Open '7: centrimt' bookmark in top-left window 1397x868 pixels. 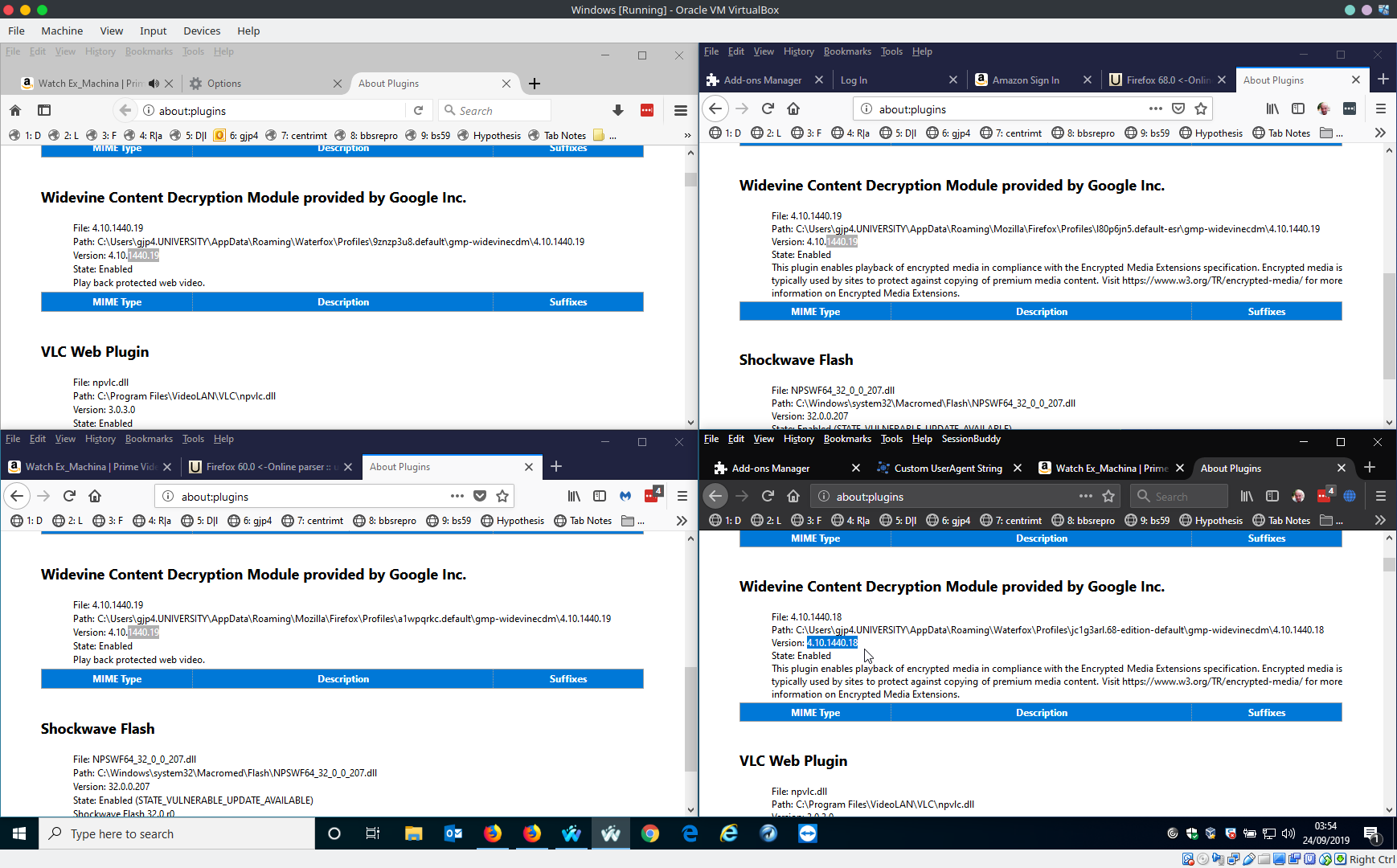[x=296, y=136]
